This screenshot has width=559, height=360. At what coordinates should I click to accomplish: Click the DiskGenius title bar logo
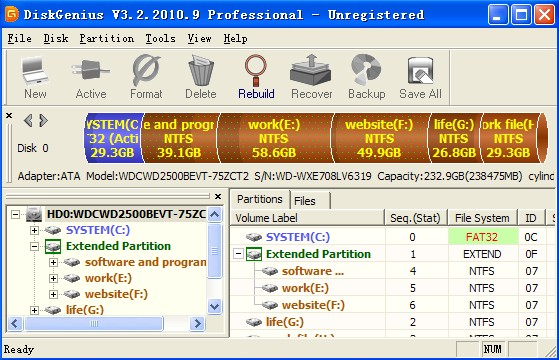[11, 14]
